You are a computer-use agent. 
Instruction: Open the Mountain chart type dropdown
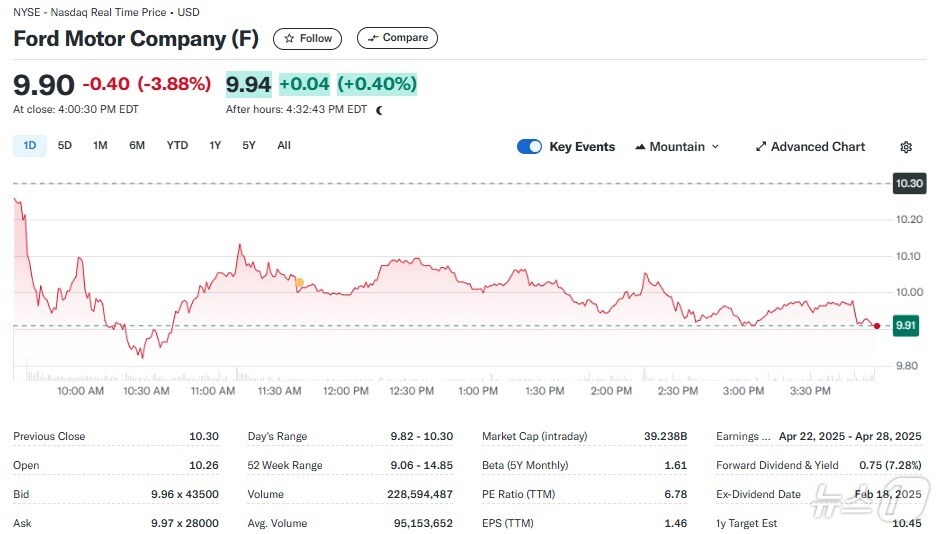(677, 147)
